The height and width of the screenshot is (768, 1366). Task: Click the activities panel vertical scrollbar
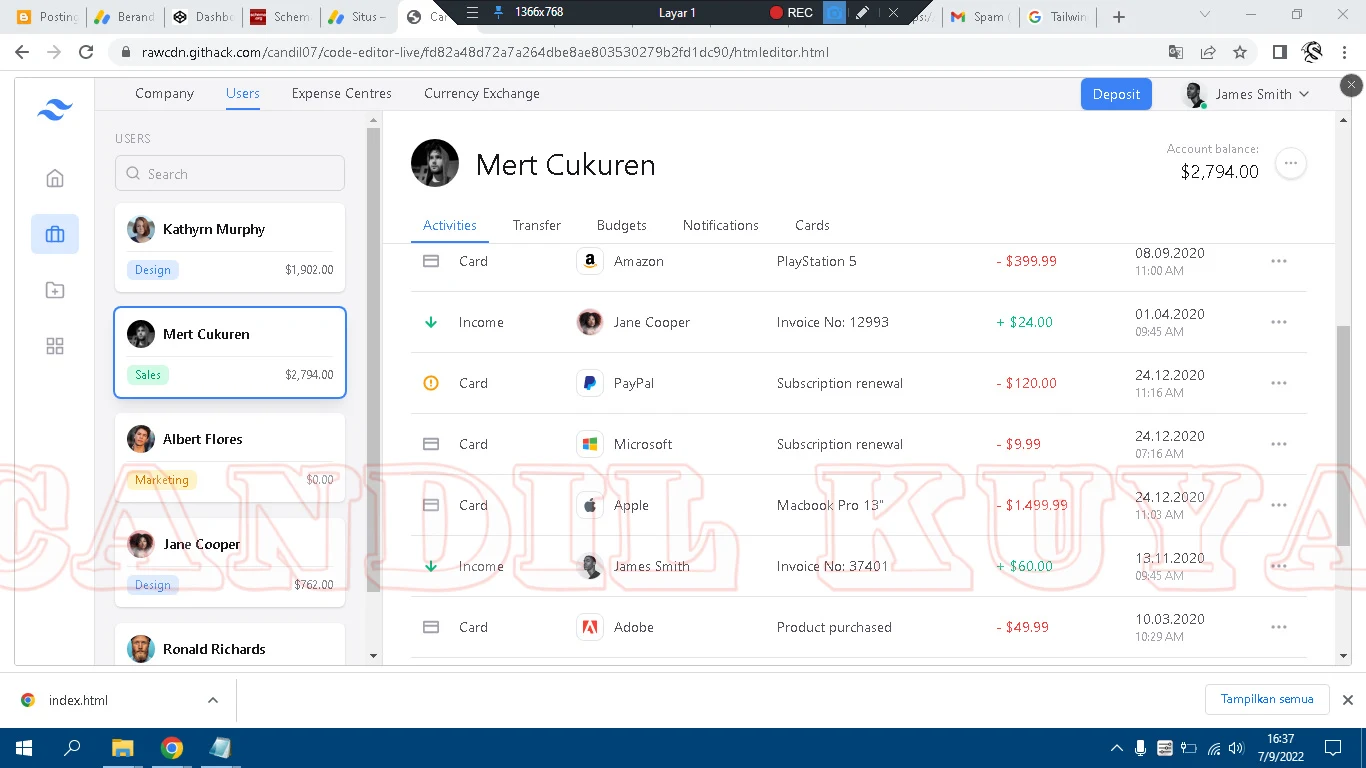(x=1343, y=435)
